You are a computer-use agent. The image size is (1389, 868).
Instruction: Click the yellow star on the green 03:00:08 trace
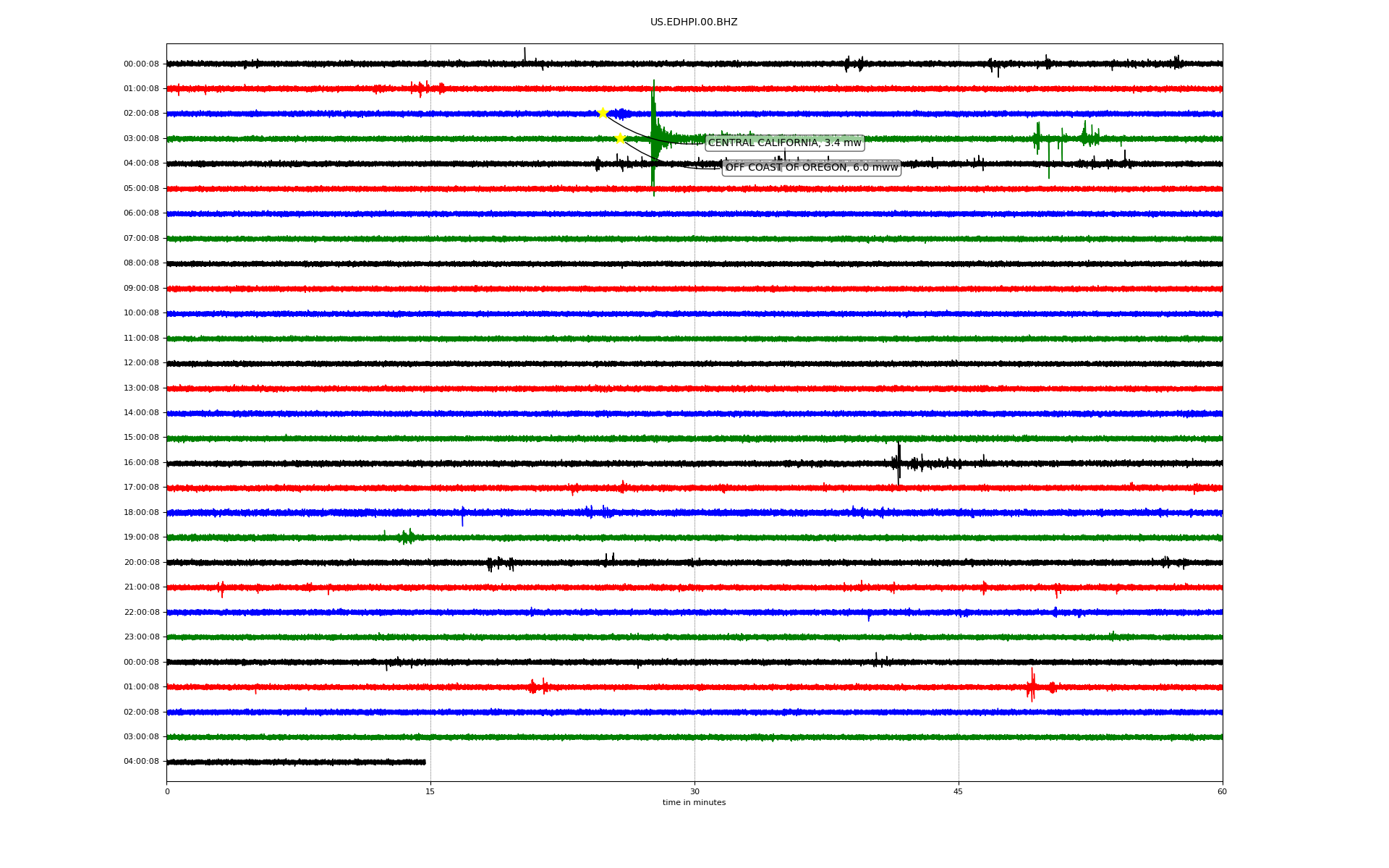[620, 138]
